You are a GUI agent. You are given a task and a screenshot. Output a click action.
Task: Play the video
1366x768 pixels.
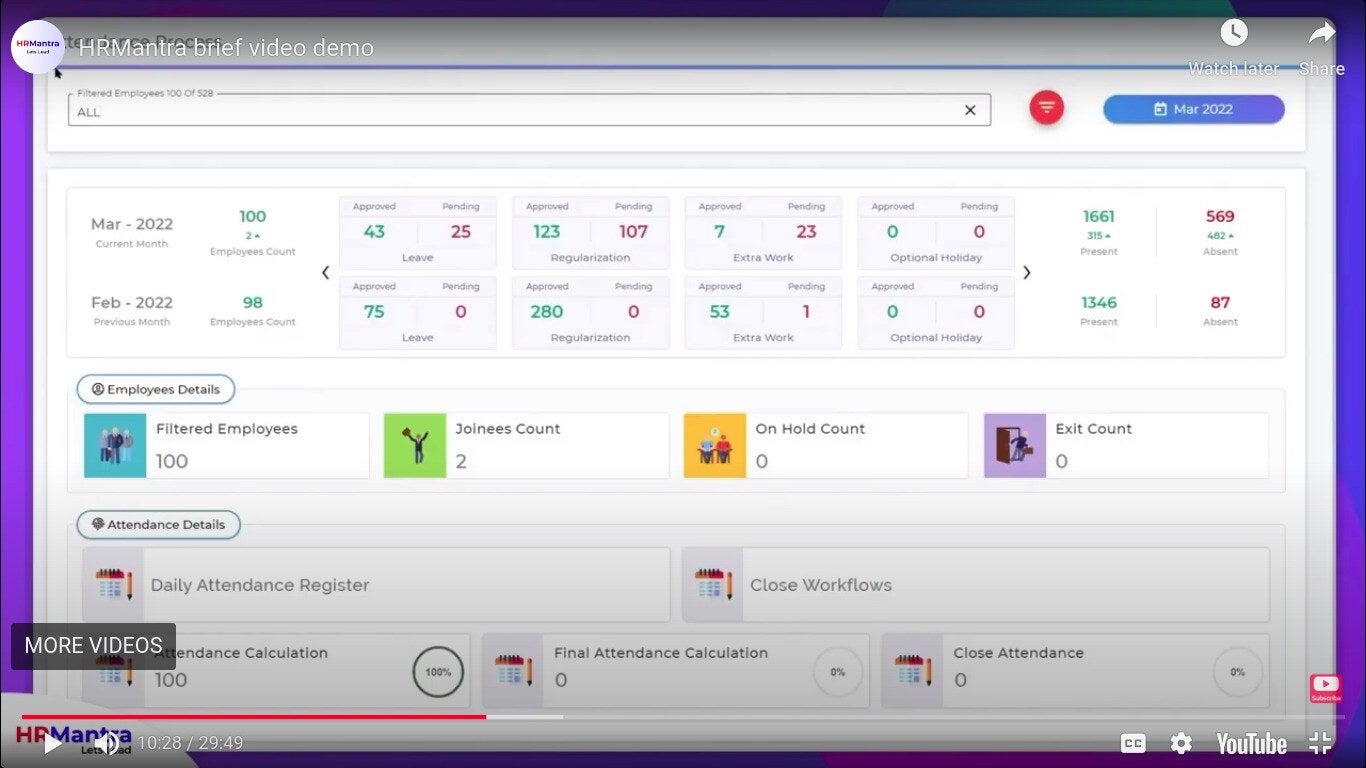click(x=53, y=743)
